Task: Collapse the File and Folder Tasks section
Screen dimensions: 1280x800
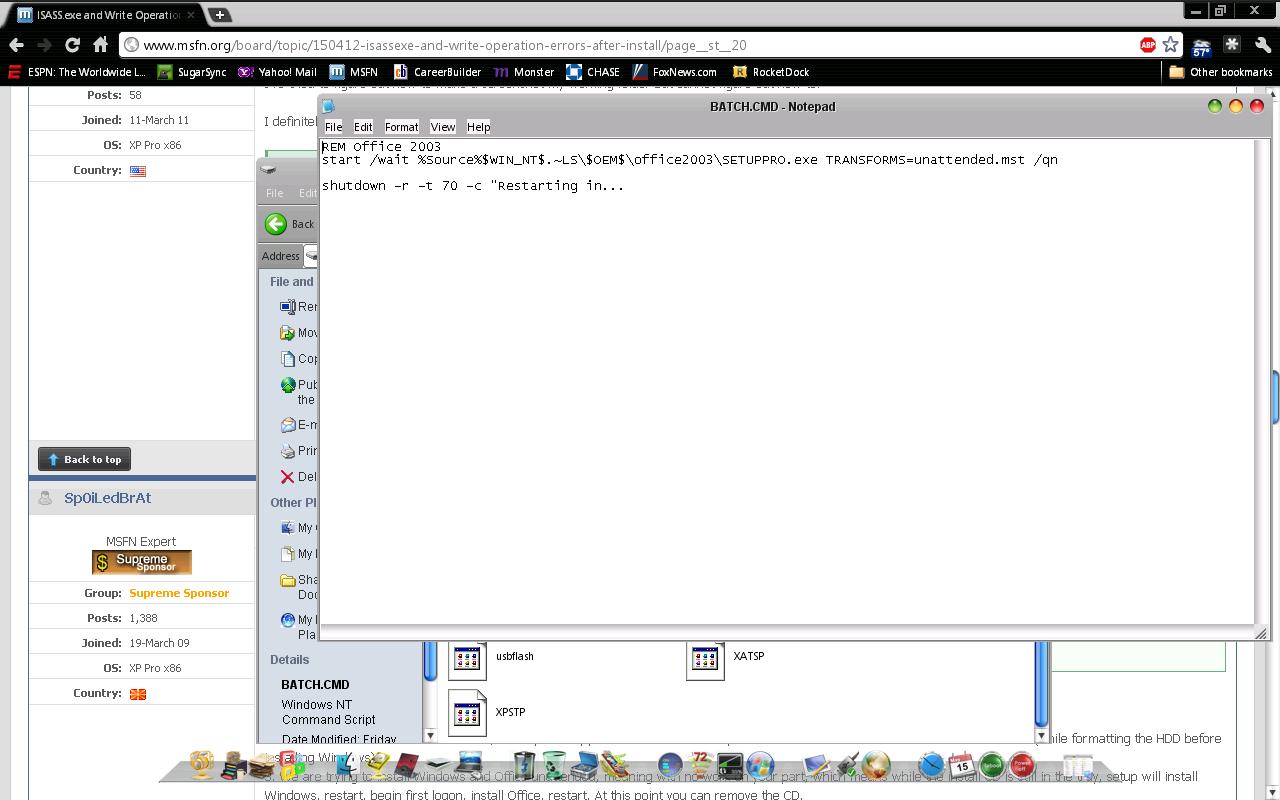Action: [x=291, y=282]
